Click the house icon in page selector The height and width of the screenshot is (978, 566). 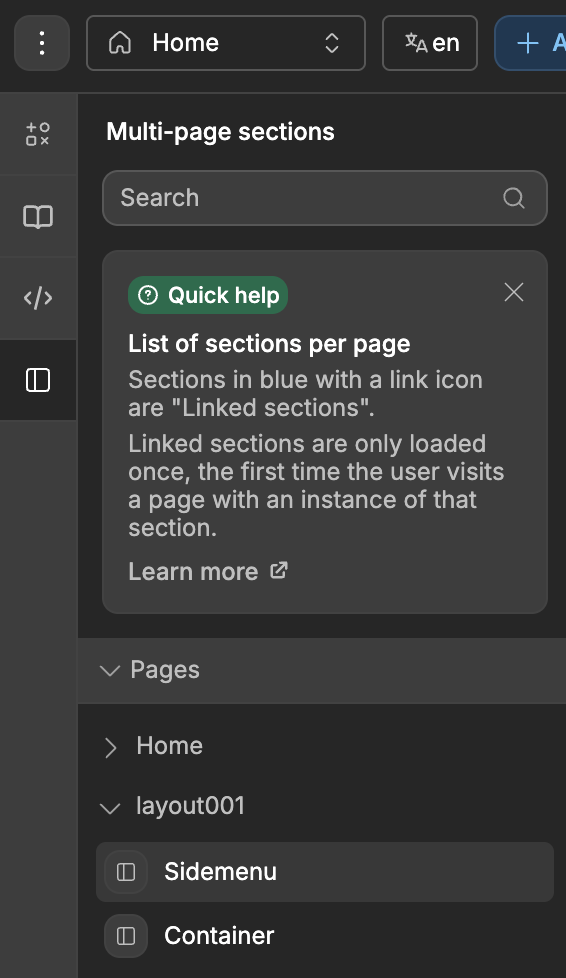click(120, 43)
